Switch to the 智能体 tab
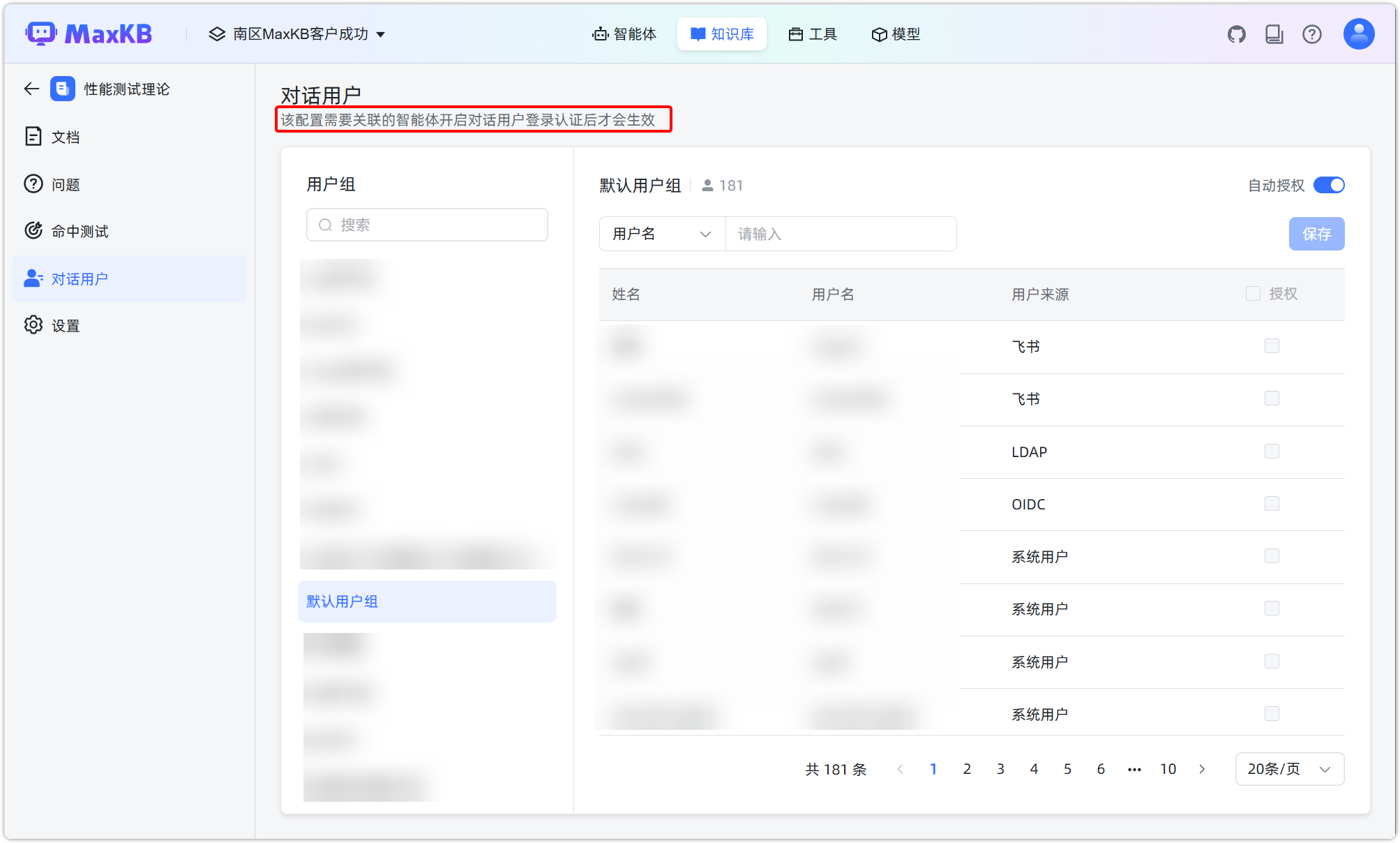The image size is (1400, 843). click(x=625, y=33)
